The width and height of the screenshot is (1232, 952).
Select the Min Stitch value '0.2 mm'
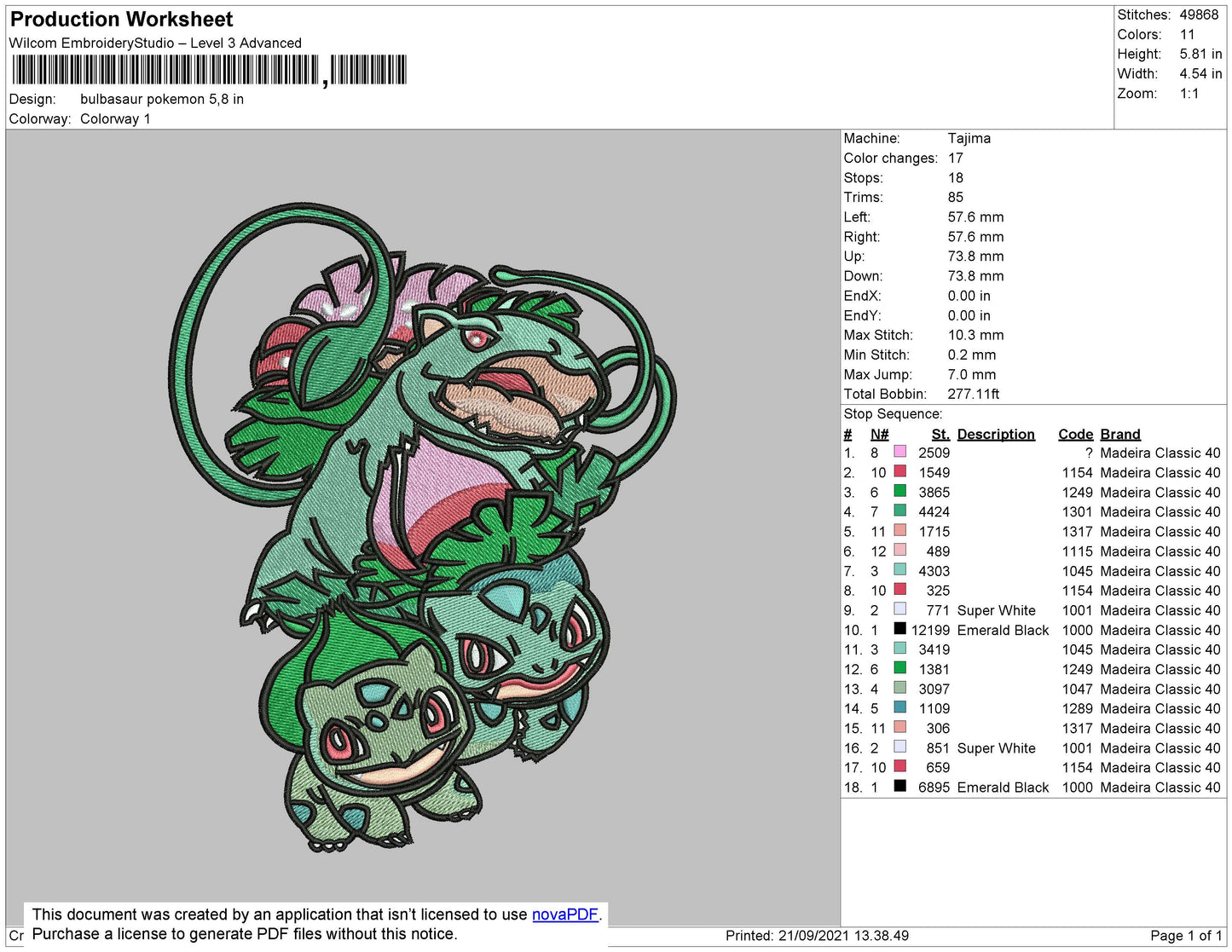click(972, 355)
